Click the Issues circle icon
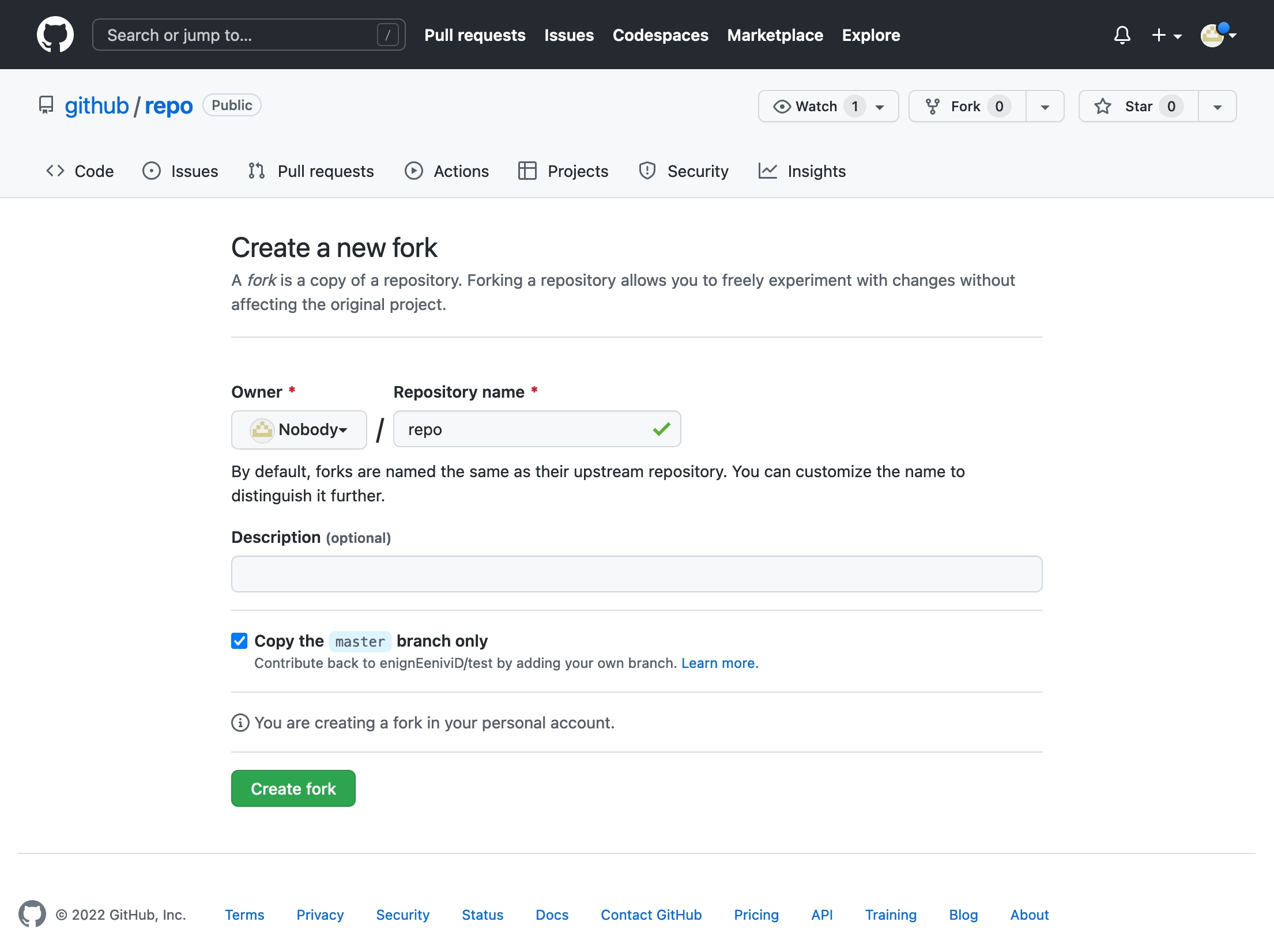The height and width of the screenshot is (952, 1274). (151, 171)
